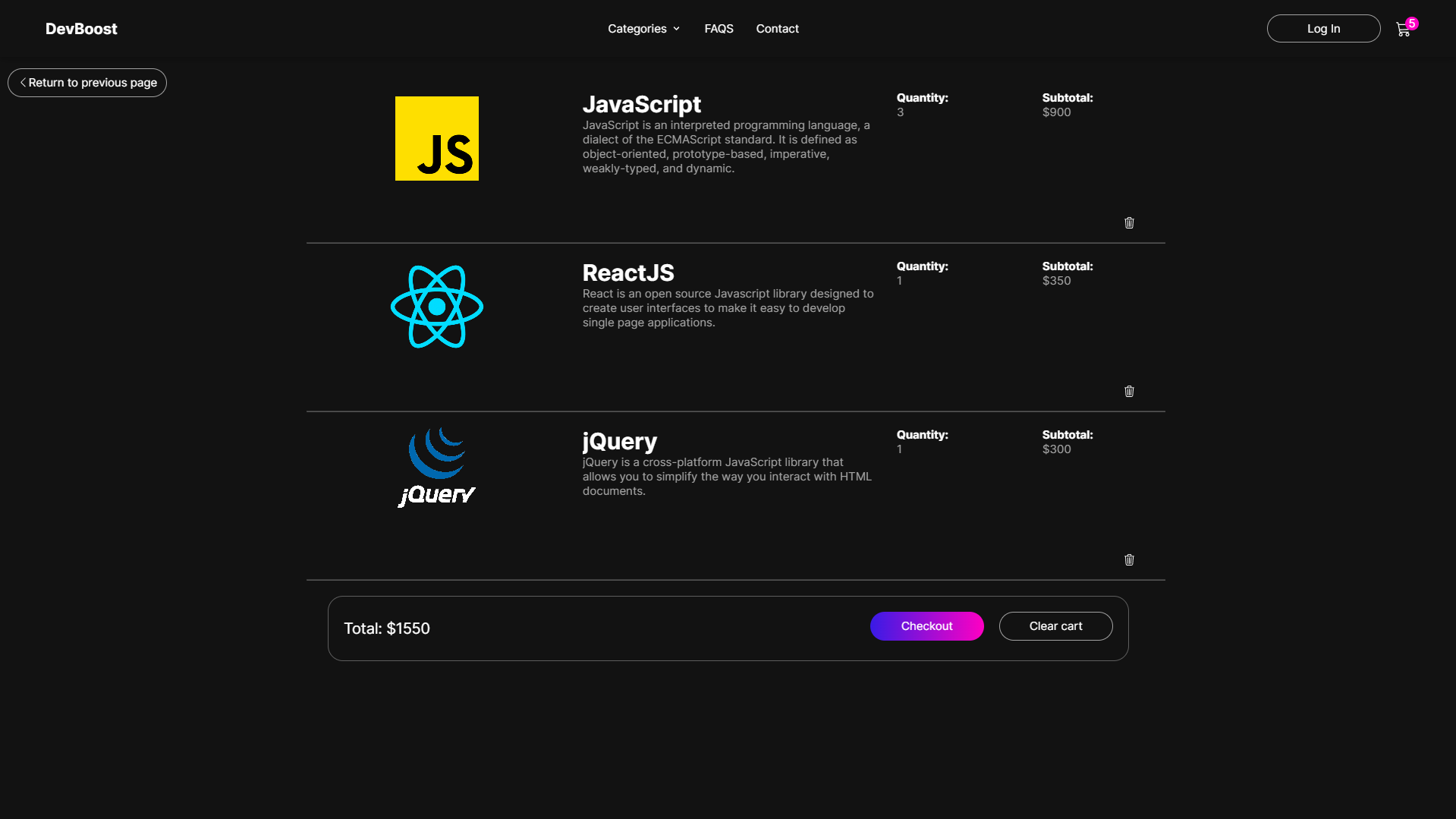Image resolution: width=1456 pixels, height=819 pixels.
Task: Select the jQuery product title
Action: point(620,442)
